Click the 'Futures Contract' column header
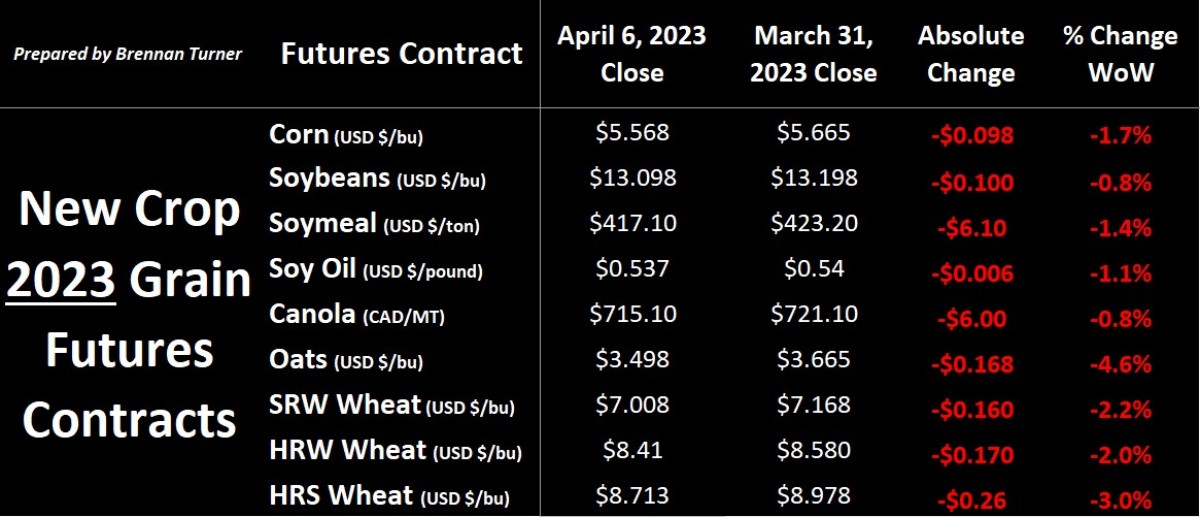This screenshot has height=517, width=1200. (402, 53)
